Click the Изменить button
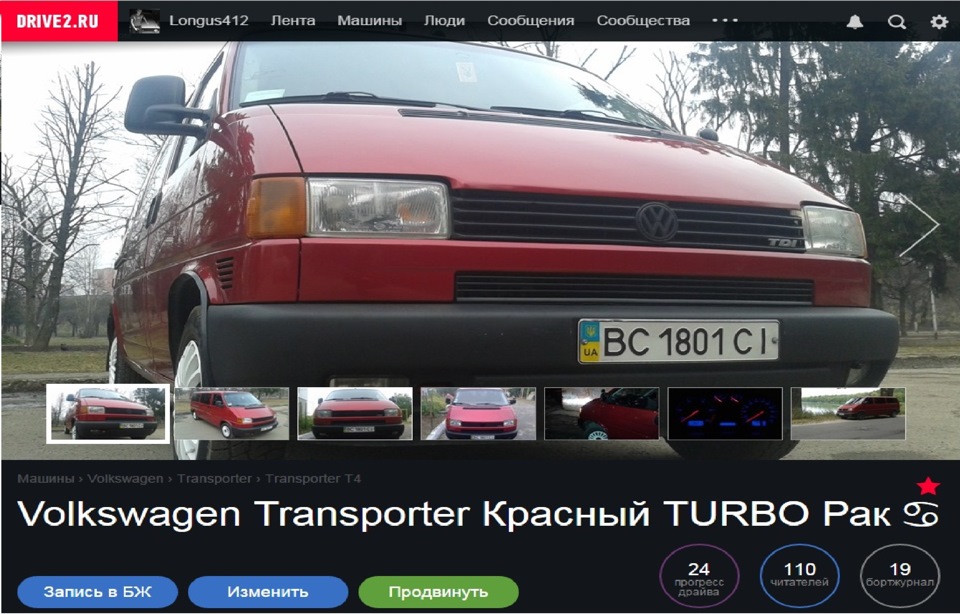The height and width of the screenshot is (614, 960). click(x=268, y=592)
